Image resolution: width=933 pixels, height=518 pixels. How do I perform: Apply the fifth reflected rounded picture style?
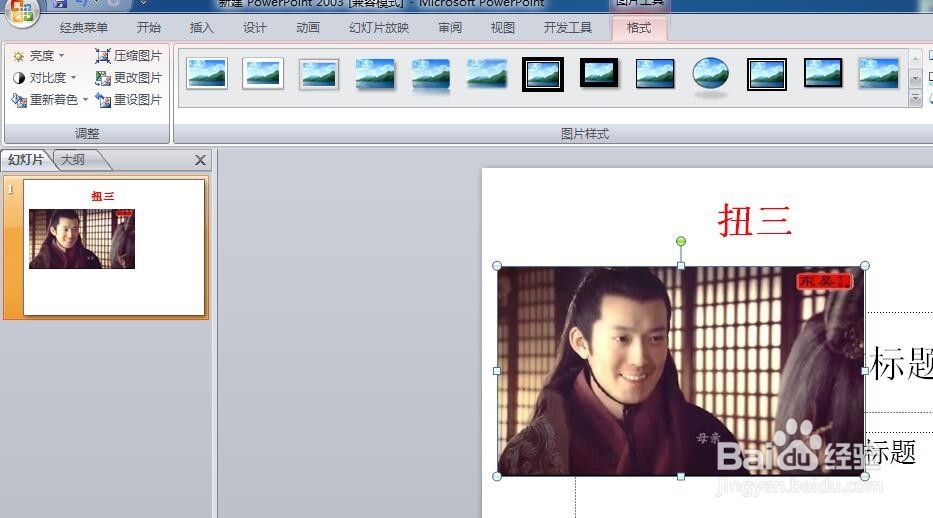[431, 75]
